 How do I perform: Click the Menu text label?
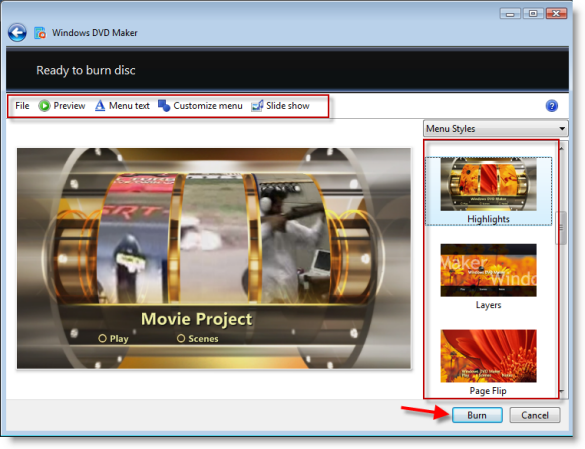click(129, 106)
